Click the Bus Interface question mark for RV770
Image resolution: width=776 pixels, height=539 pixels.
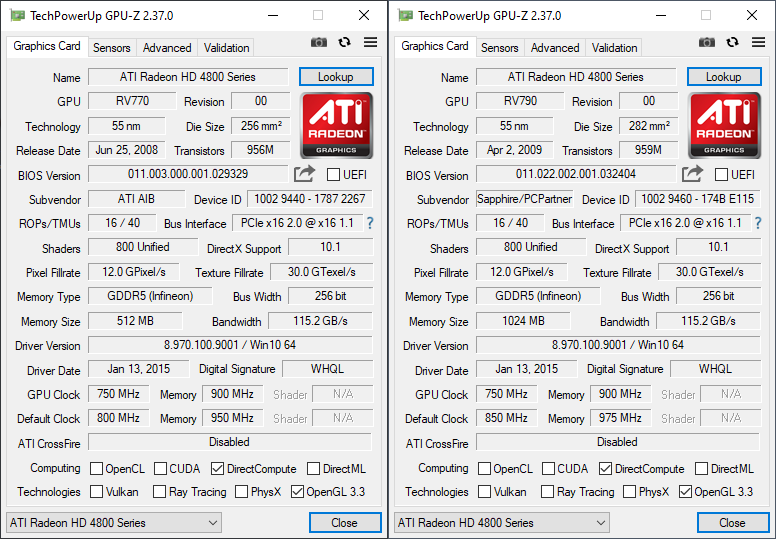click(x=370, y=223)
